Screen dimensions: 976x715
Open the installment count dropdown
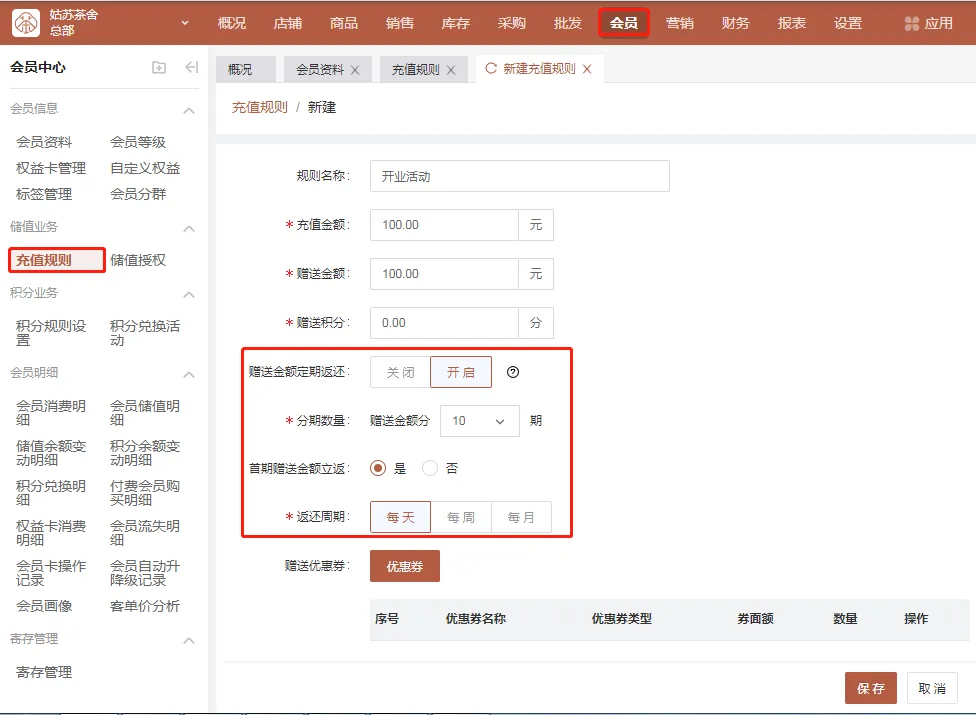coord(479,421)
